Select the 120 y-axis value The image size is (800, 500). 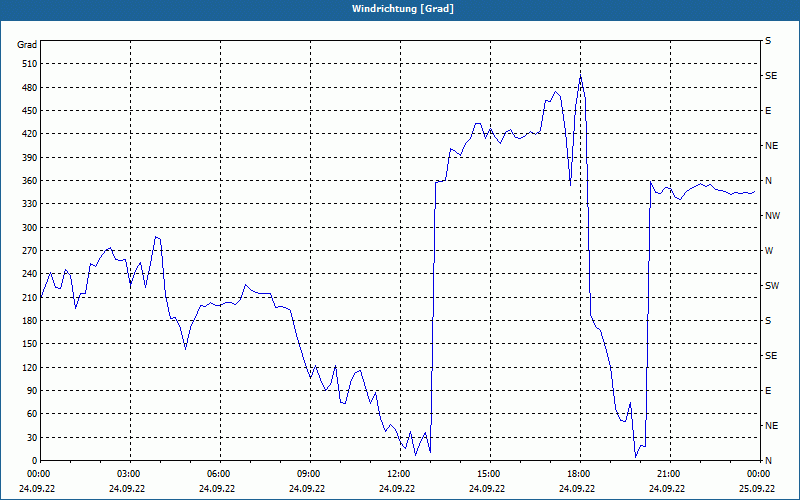coord(30,367)
